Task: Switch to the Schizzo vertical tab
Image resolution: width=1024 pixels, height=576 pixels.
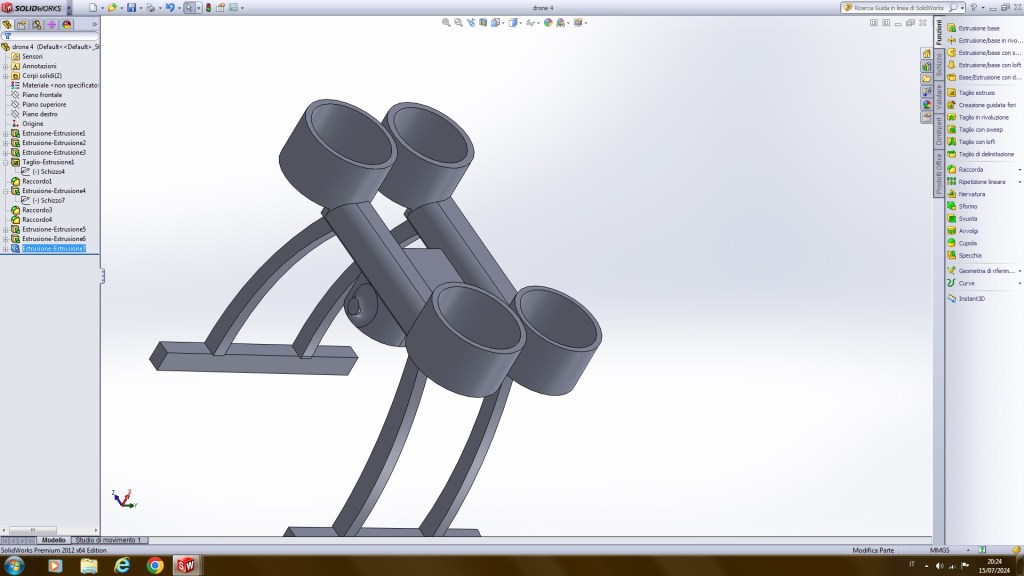Action: pos(939,63)
